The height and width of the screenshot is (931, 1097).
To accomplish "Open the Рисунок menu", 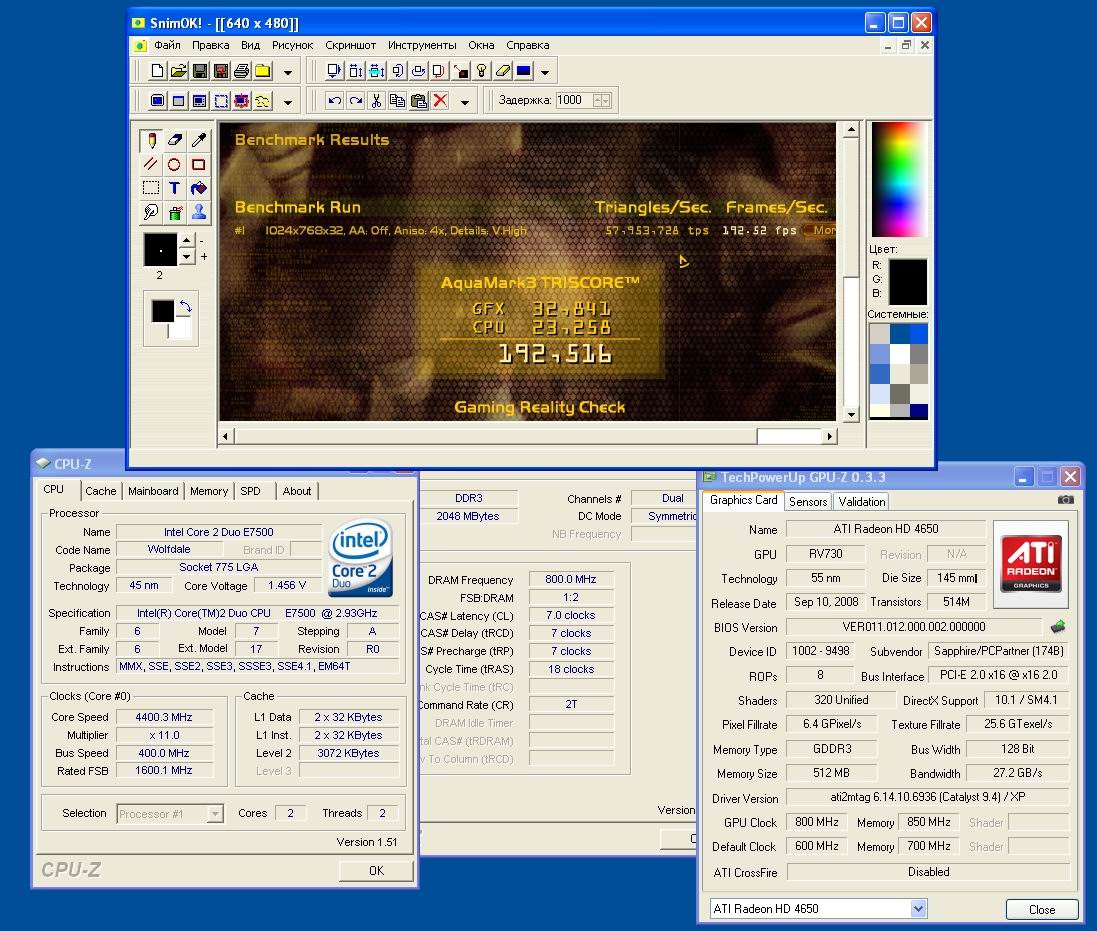I will tap(292, 45).
